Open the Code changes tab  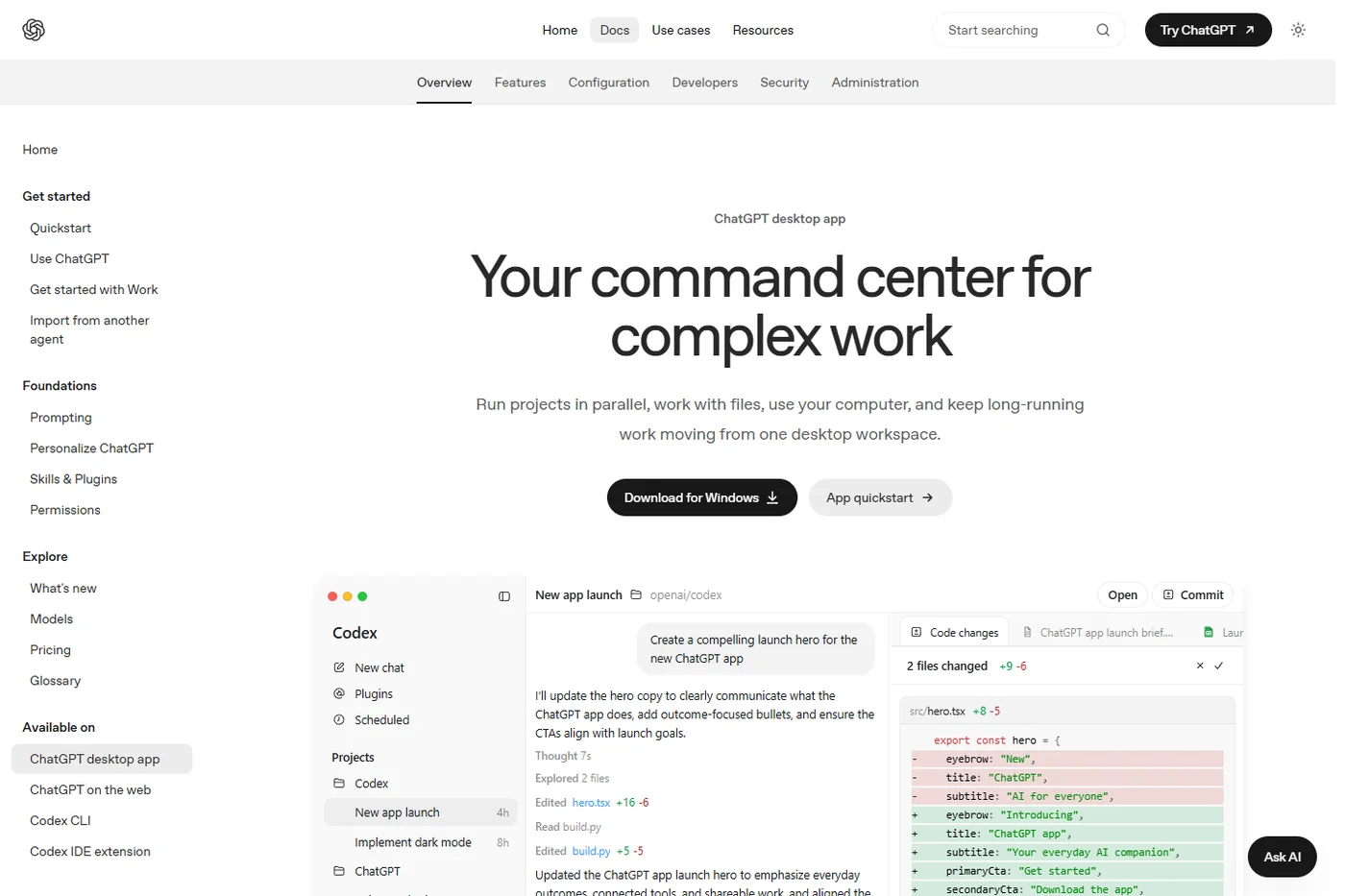pyautogui.click(x=954, y=632)
